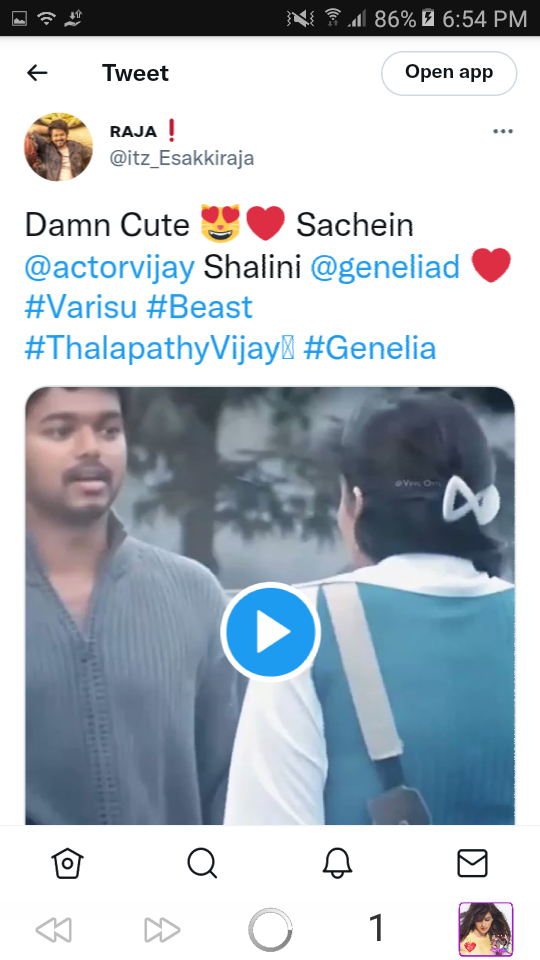
Task: Open the #Varisu hashtag
Action: (x=81, y=307)
